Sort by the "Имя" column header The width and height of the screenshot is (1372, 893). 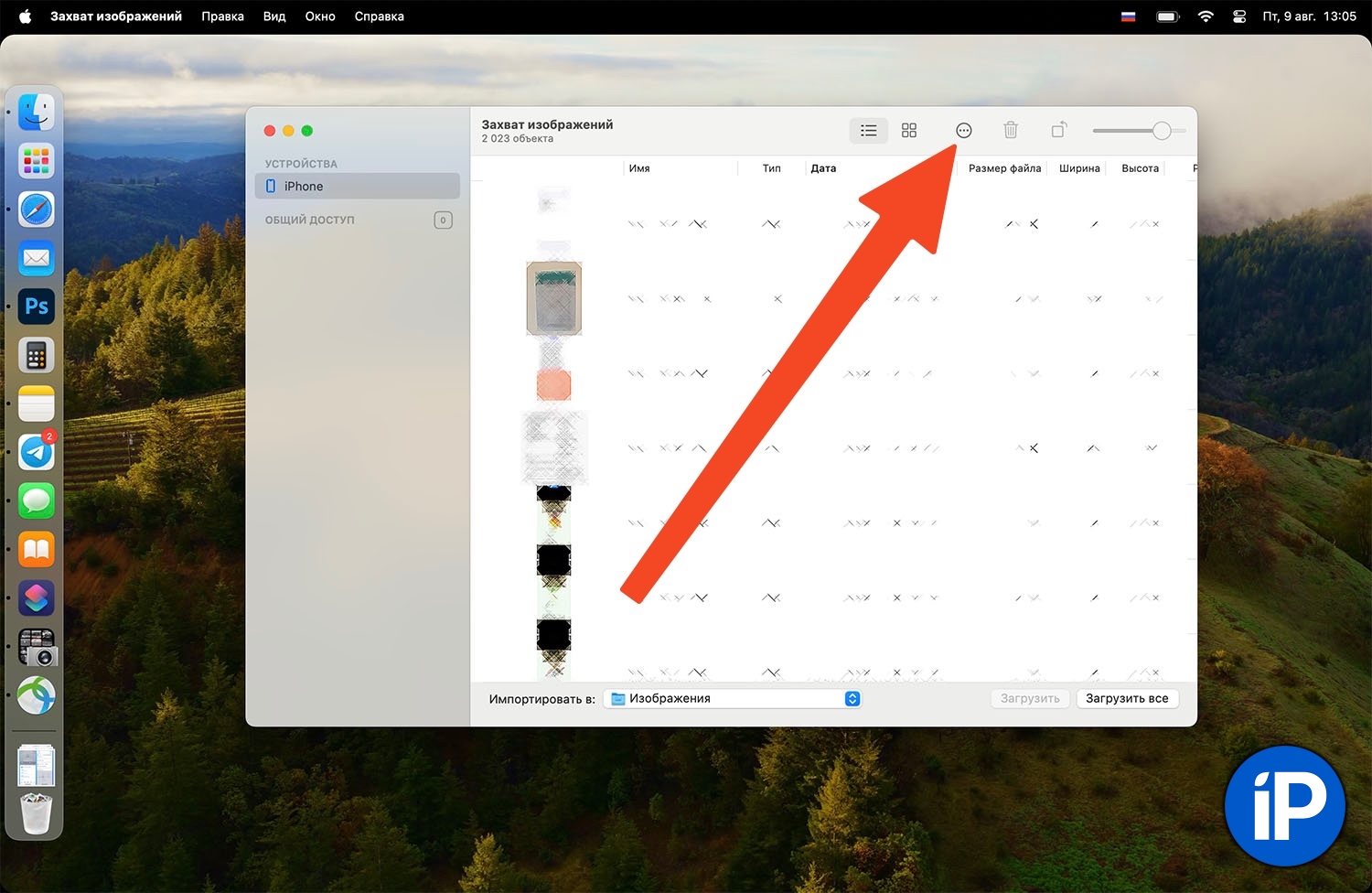(639, 168)
